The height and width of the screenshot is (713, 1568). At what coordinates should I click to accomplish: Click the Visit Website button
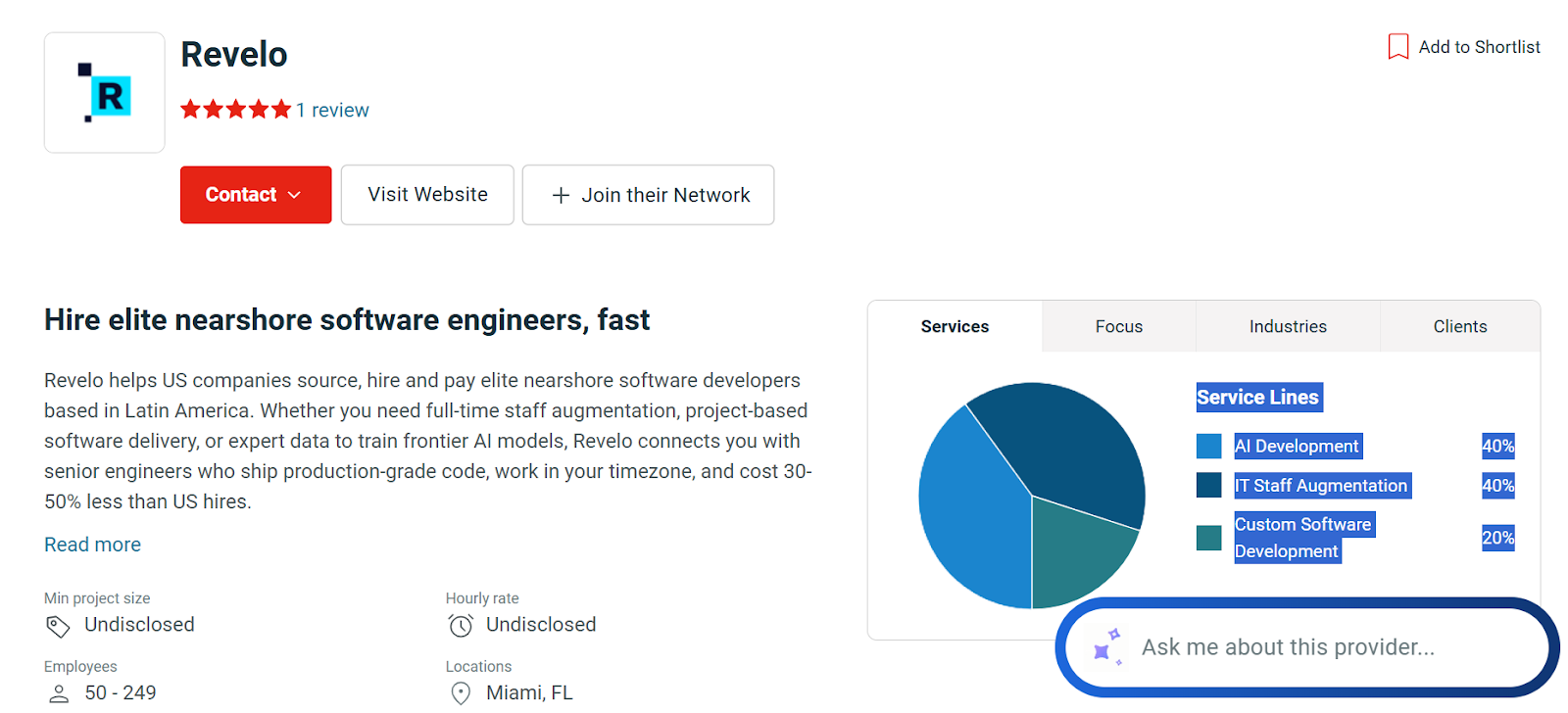(427, 195)
